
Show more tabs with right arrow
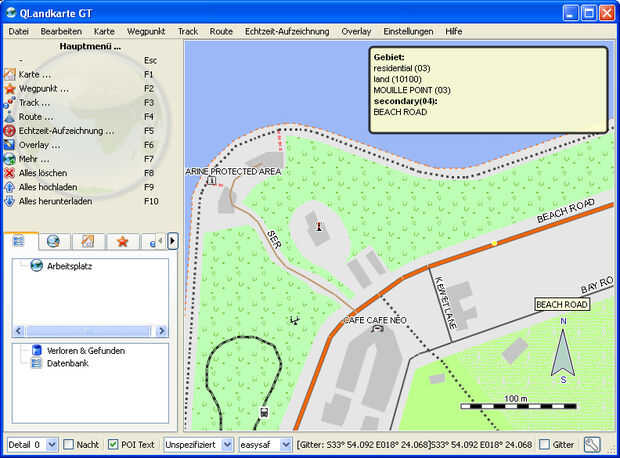172,241
